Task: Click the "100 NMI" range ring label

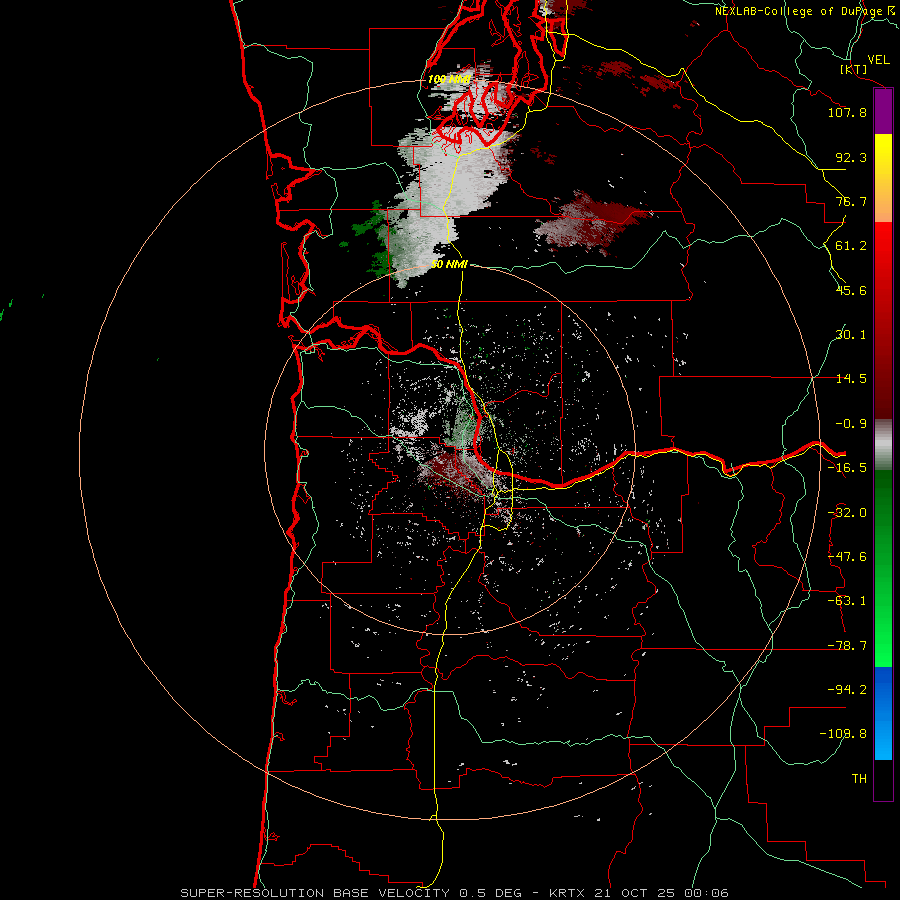Action: [x=449, y=79]
